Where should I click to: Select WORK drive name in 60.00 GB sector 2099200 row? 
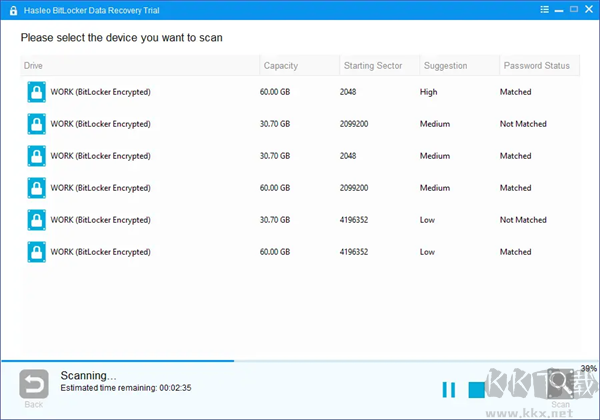click(101, 188)
